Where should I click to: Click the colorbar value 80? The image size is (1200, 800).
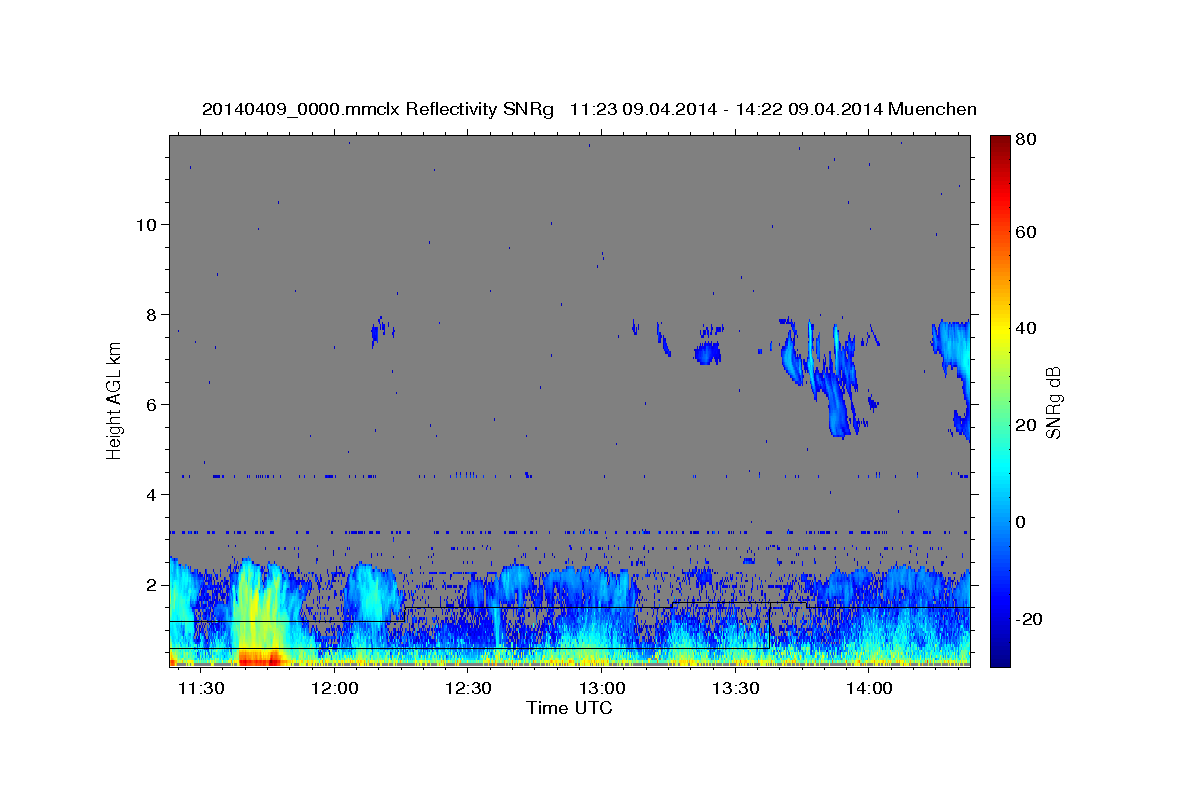[x=1025, y=139]
